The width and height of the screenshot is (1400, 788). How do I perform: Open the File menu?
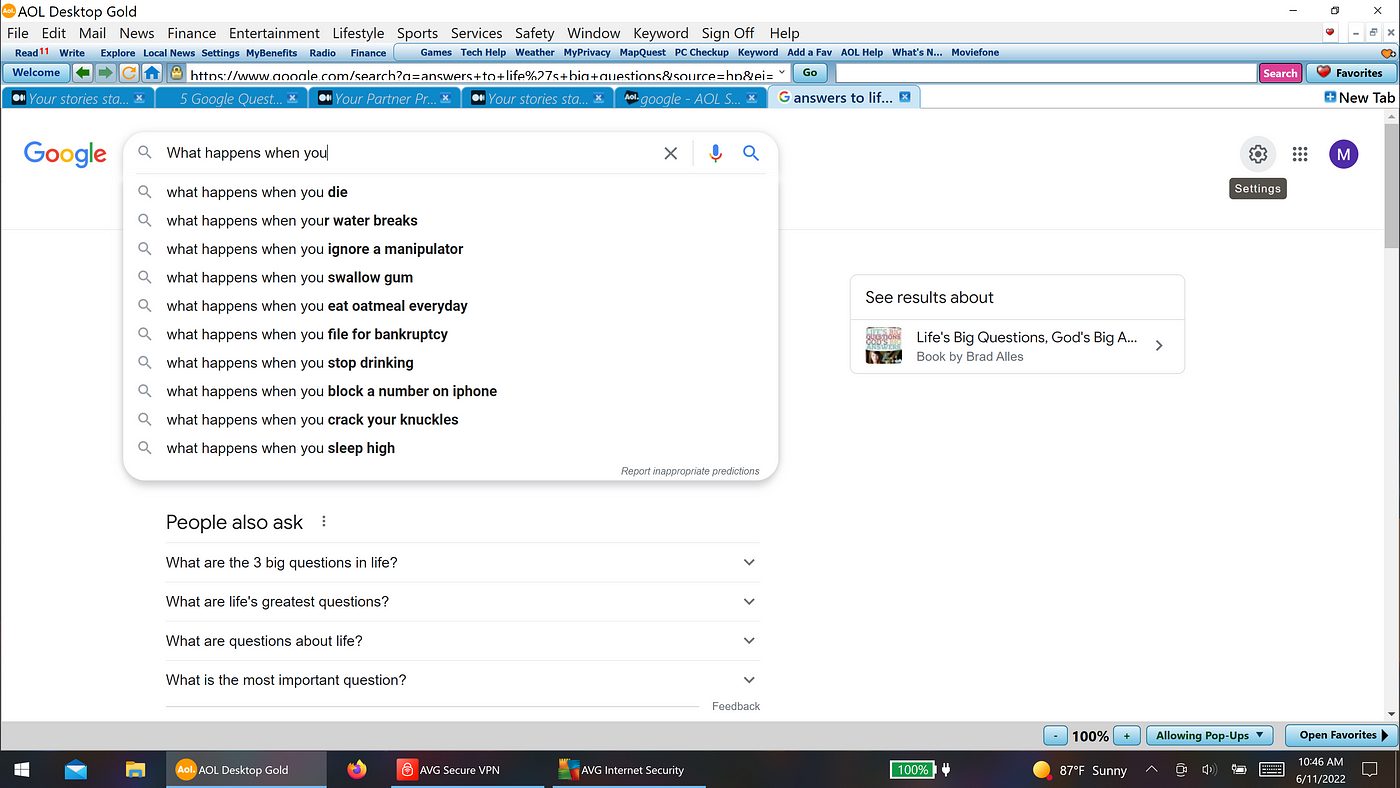point(17,33)
